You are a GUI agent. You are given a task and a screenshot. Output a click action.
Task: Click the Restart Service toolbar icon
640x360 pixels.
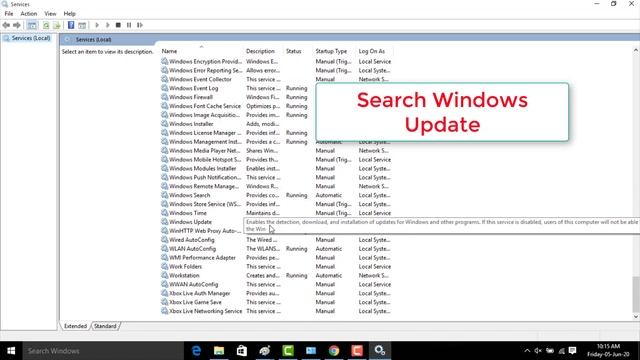tap(140, 25)
